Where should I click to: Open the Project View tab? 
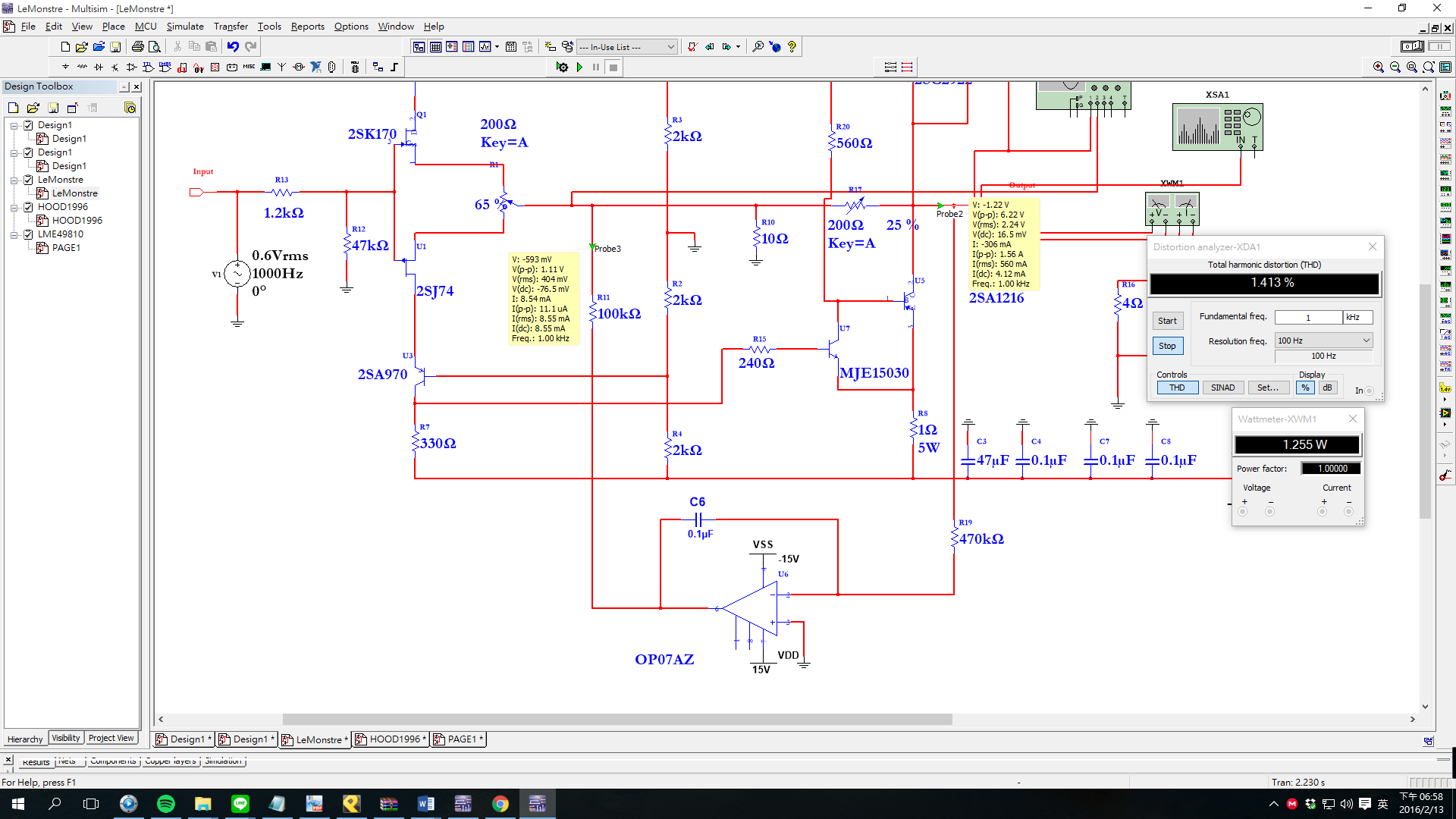(111, 739)
